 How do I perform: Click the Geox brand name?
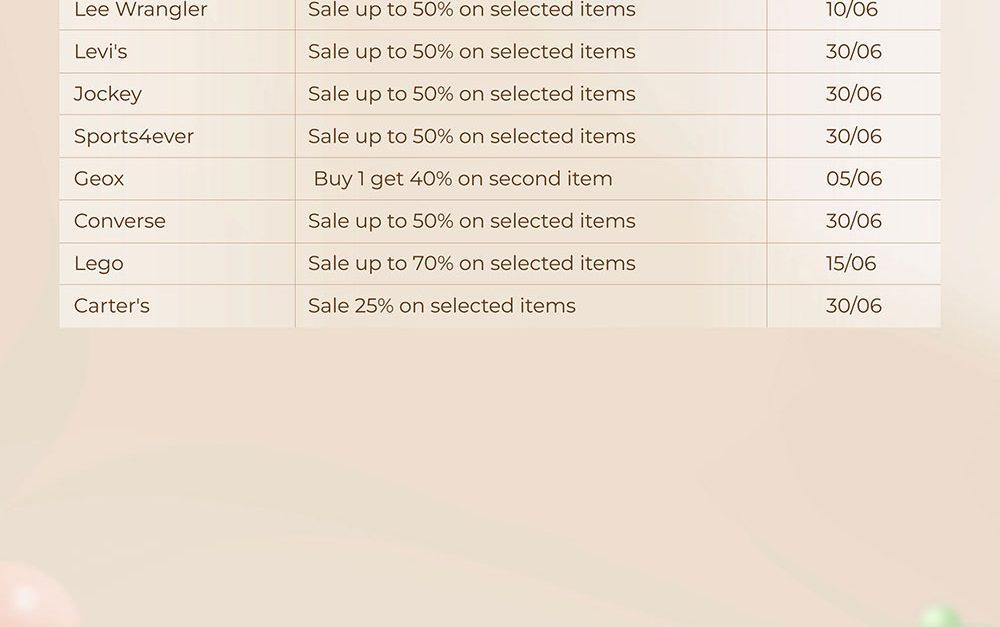[x=99, y=179]
